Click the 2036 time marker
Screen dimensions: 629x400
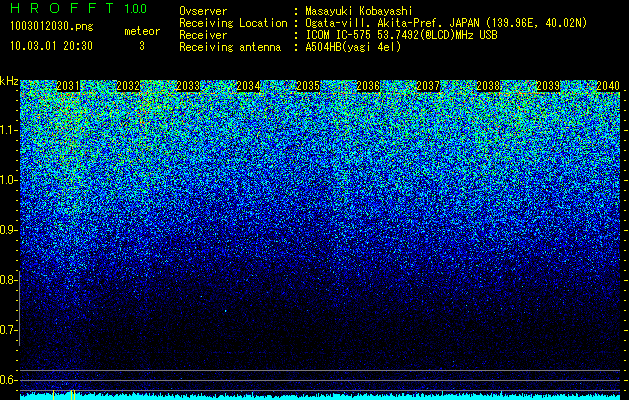(x=368, y=86)
